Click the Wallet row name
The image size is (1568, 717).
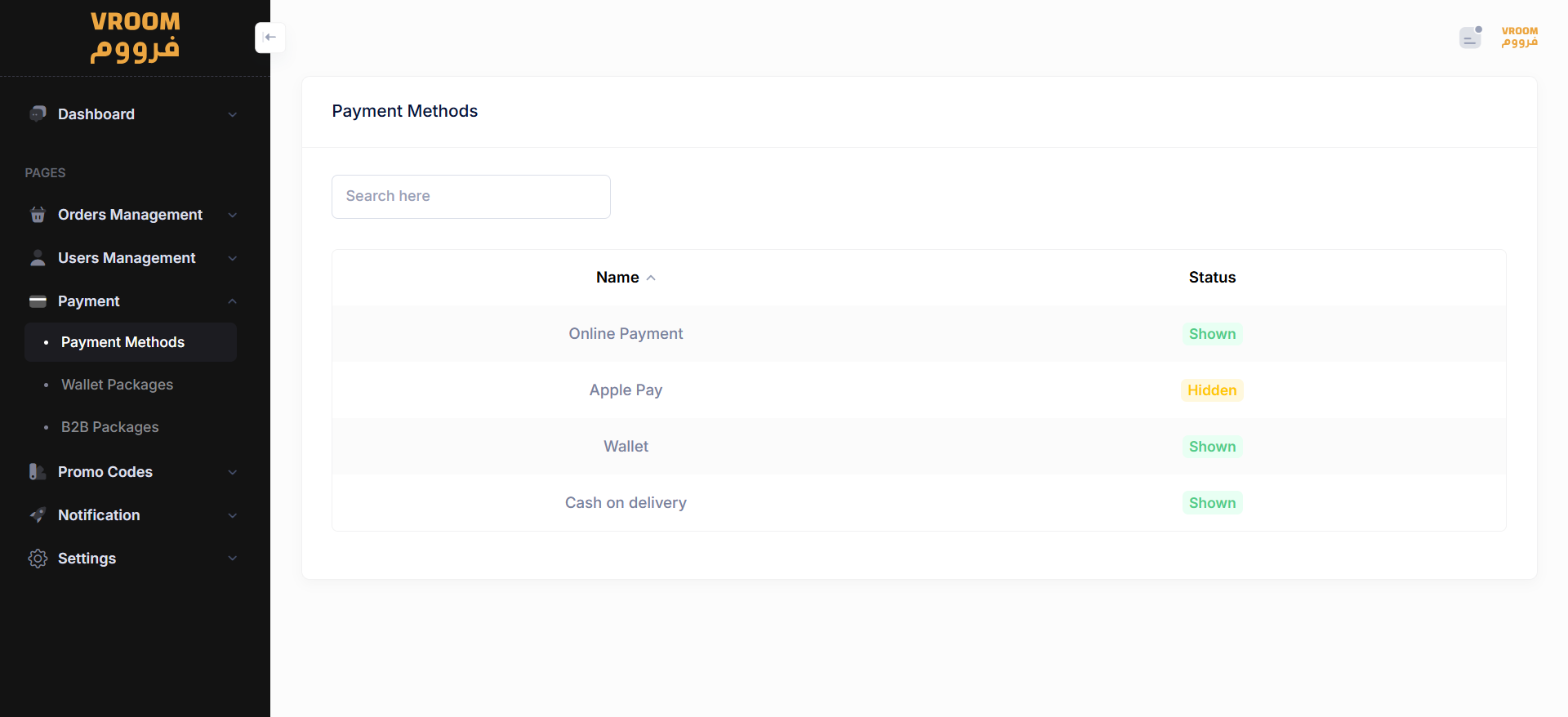click(626, 447)
